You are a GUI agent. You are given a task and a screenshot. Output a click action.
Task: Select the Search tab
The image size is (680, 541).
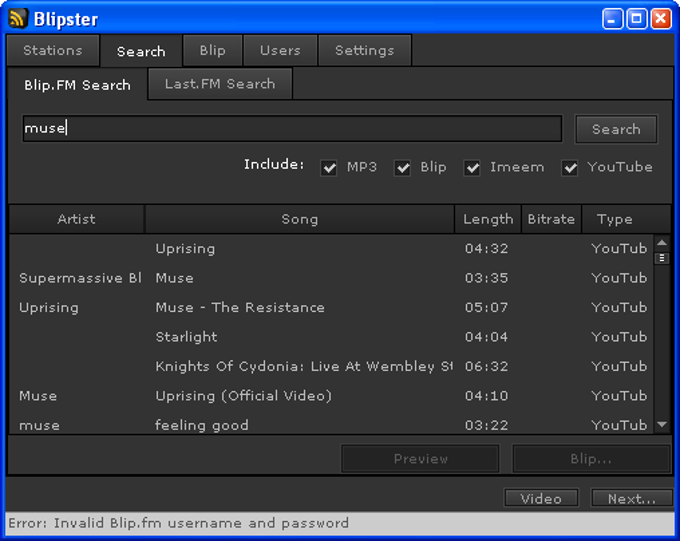coord(141,51)
